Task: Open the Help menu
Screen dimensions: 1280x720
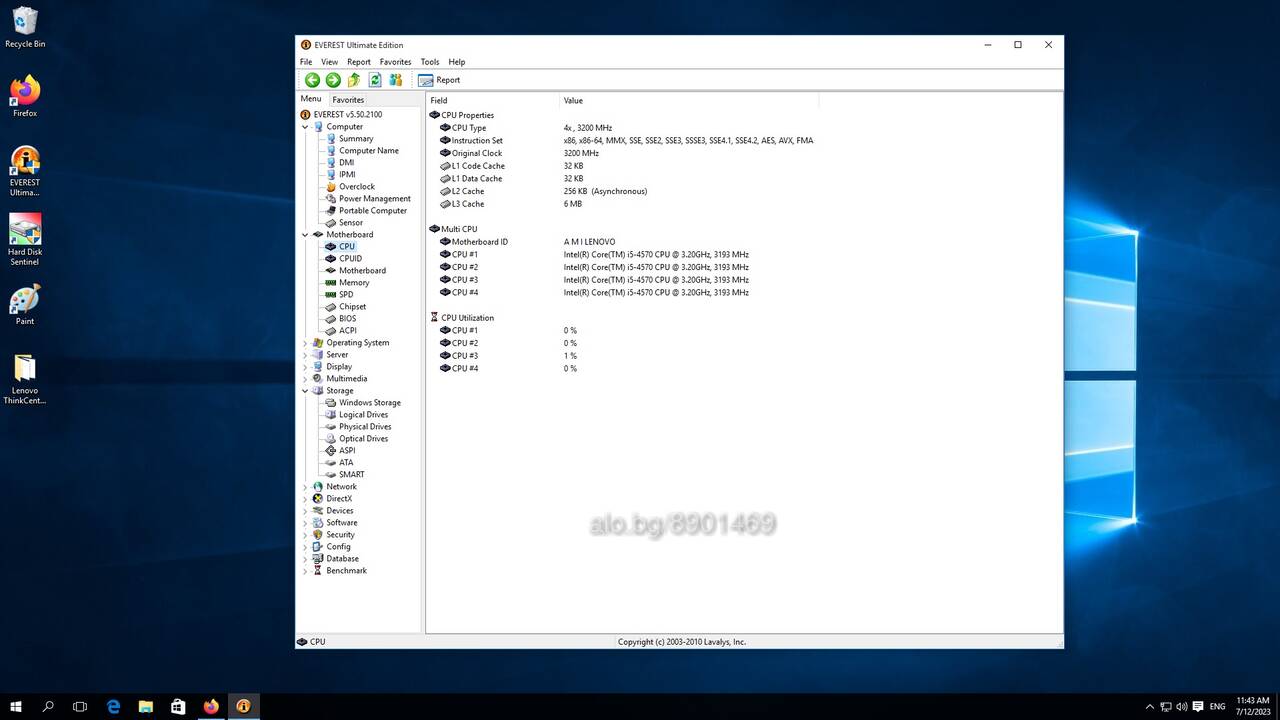Action: (457, 62)
